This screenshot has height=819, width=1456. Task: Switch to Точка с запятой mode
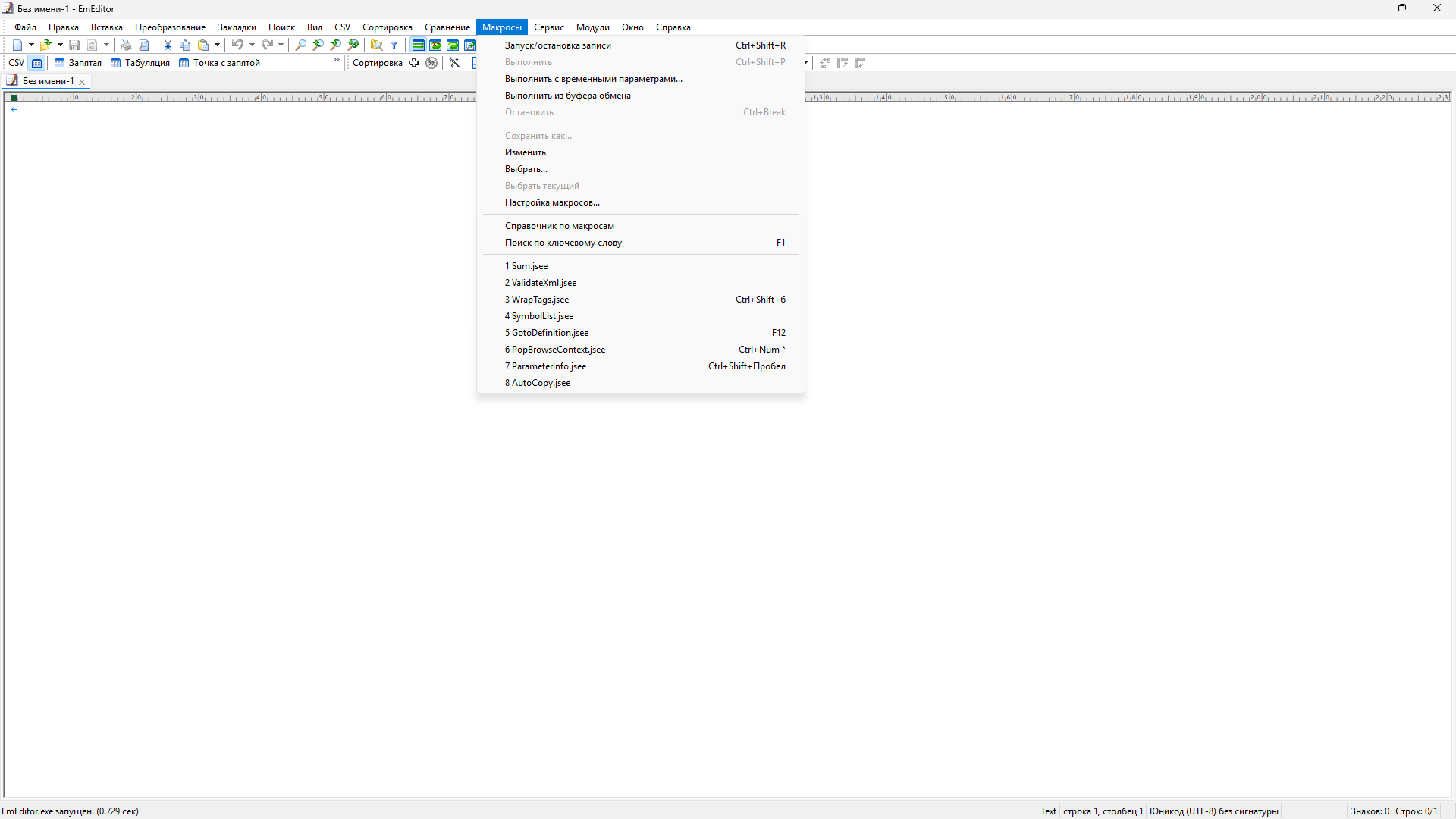click(x=220, y=63)
